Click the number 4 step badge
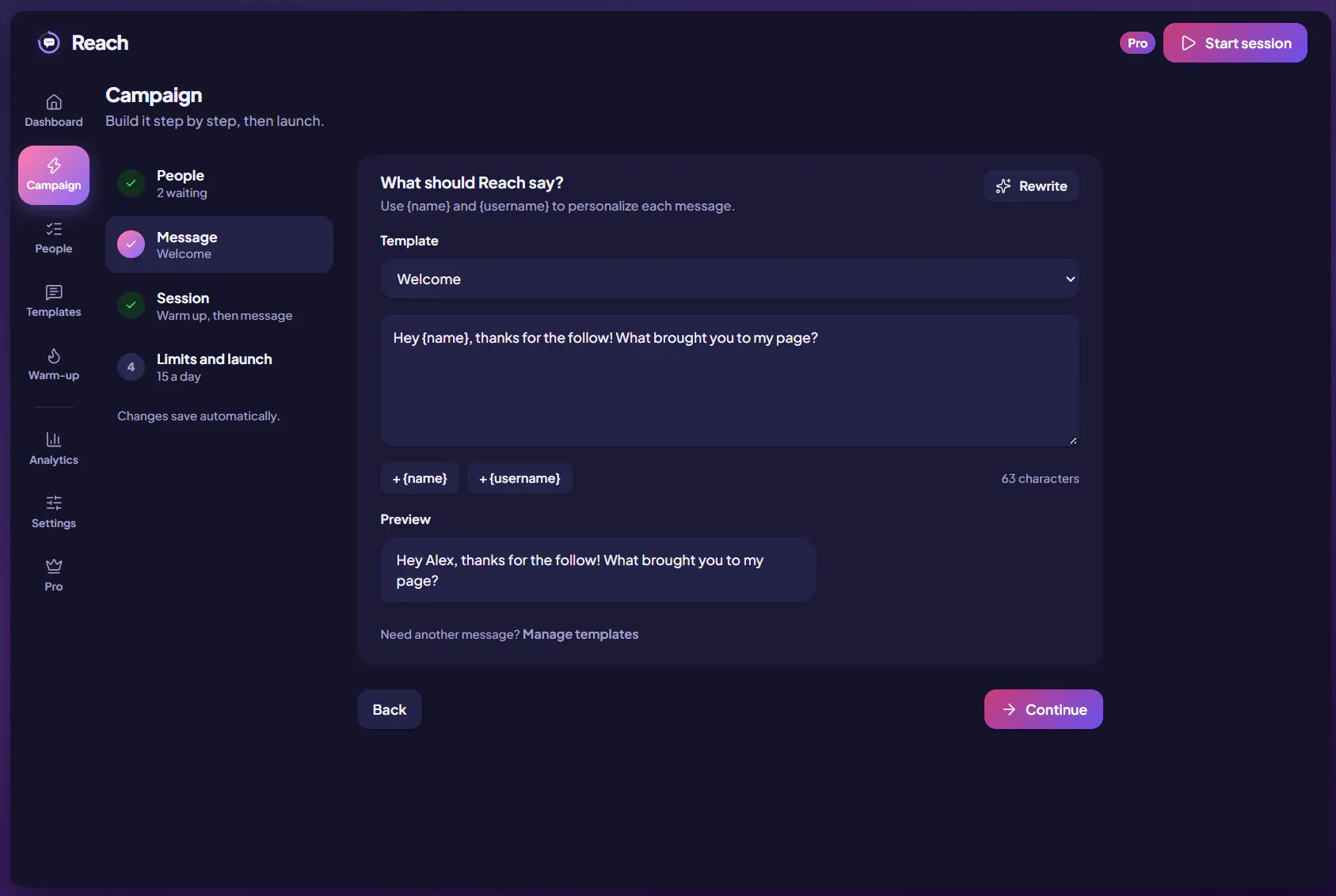This screenshot has width=1336, height=896. [x=131, y=366]
